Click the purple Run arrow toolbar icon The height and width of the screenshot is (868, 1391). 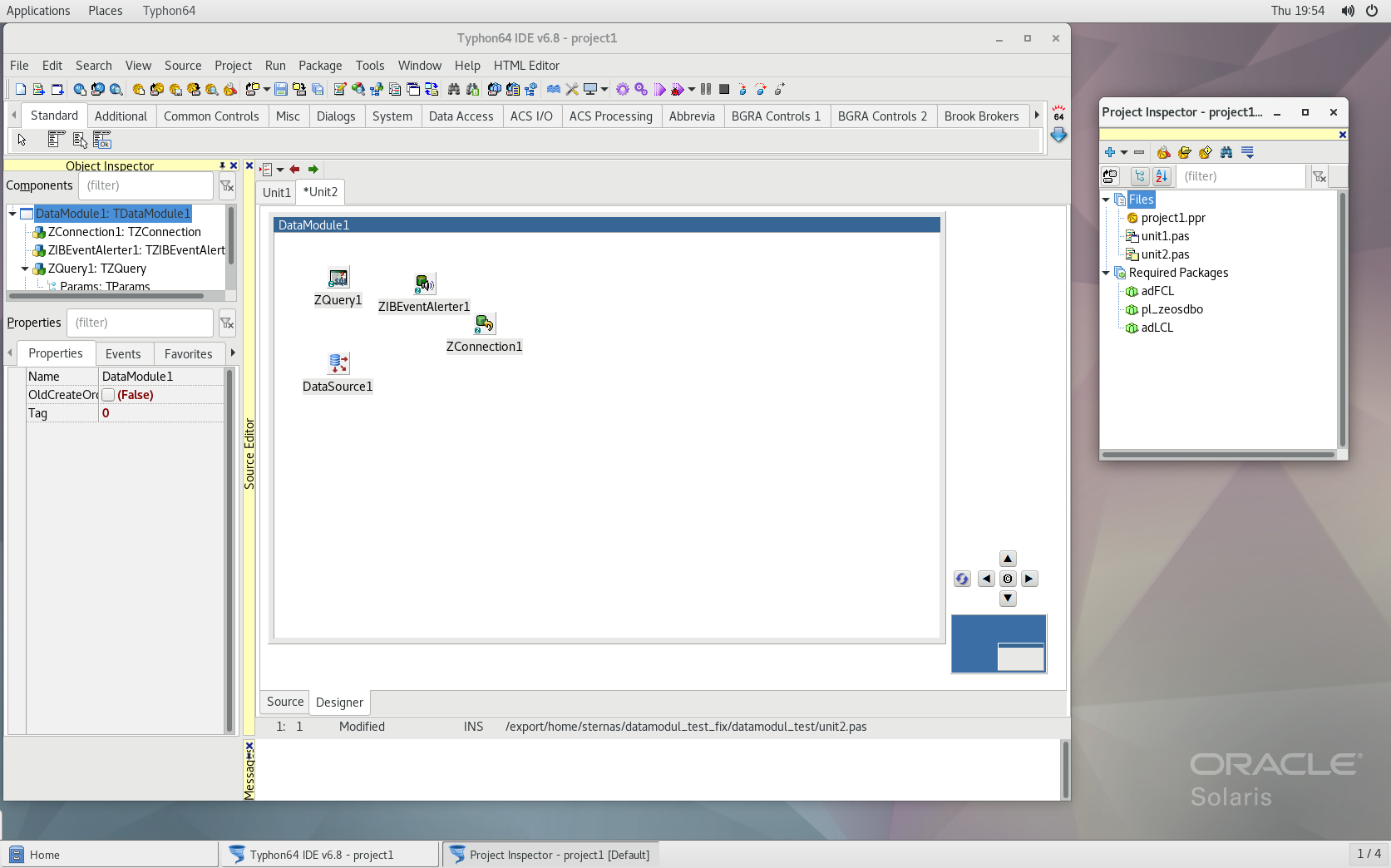pos(659,89)
